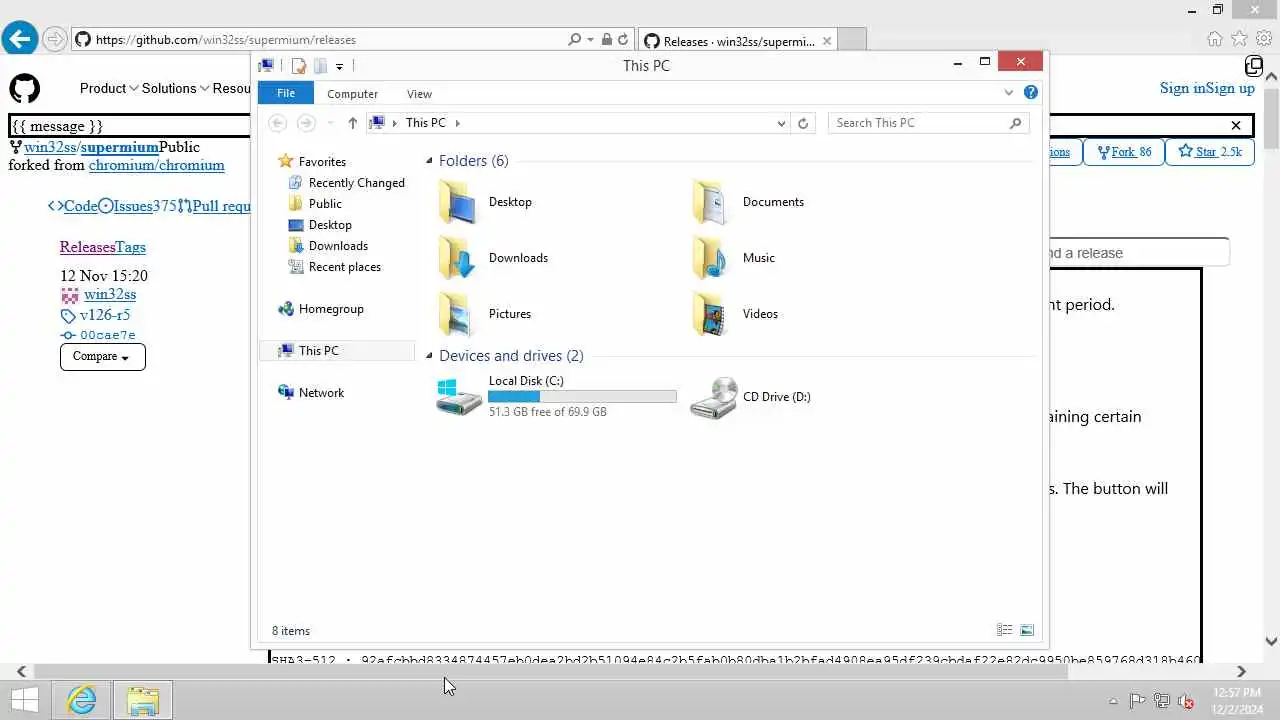This screenshot has width=1280, height=720.
Task: Switch to large icons view in status bar
Action: (x=1026, y=630)
